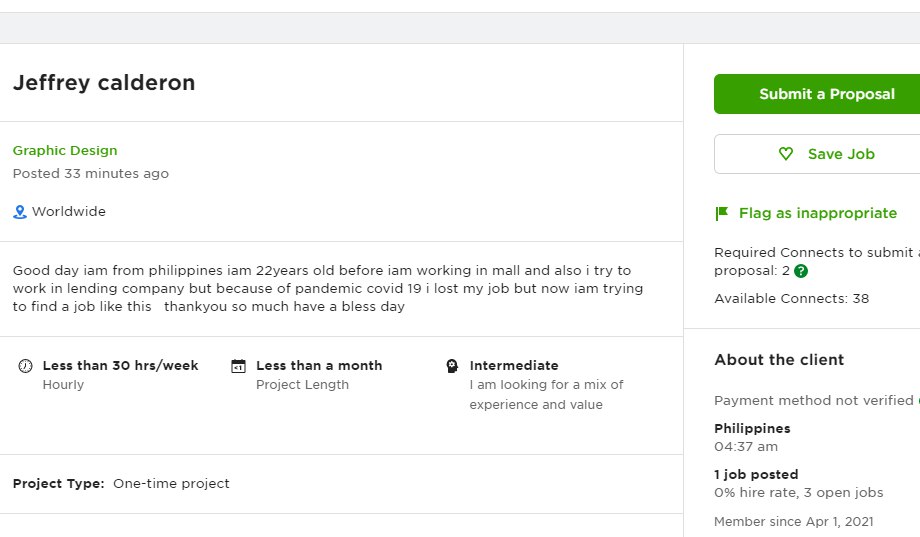Click the About the client heading
Image resolution: width=920 pixels, height=537 pixels.
click(x=779, y=360)
